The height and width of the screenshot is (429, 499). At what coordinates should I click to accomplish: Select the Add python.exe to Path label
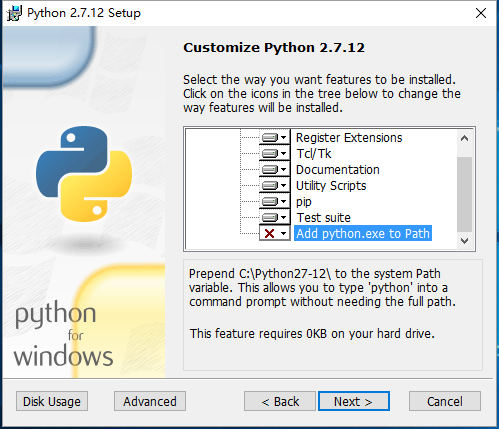[363, 233]
